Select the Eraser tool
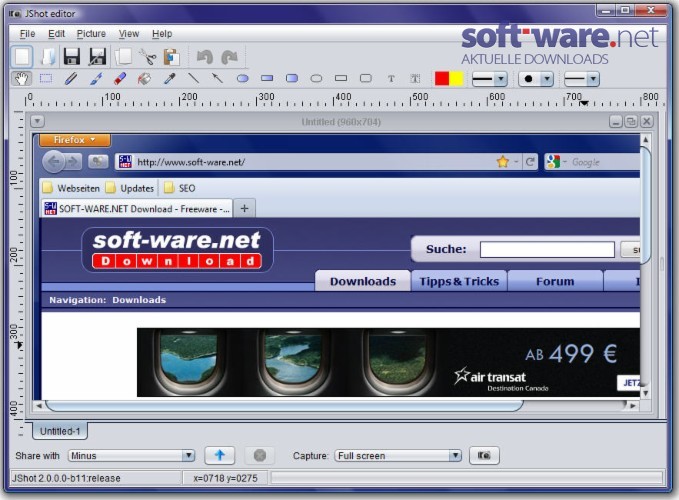Viewport: 679px width, 500px height. [x=120, y=78]
